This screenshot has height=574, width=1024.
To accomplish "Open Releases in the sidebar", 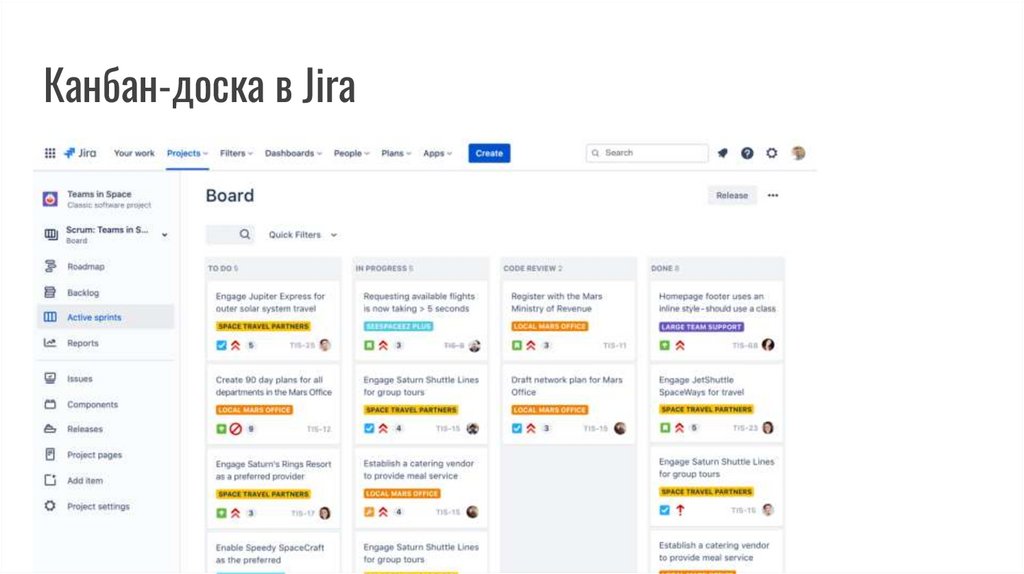I will click(85, 429).
